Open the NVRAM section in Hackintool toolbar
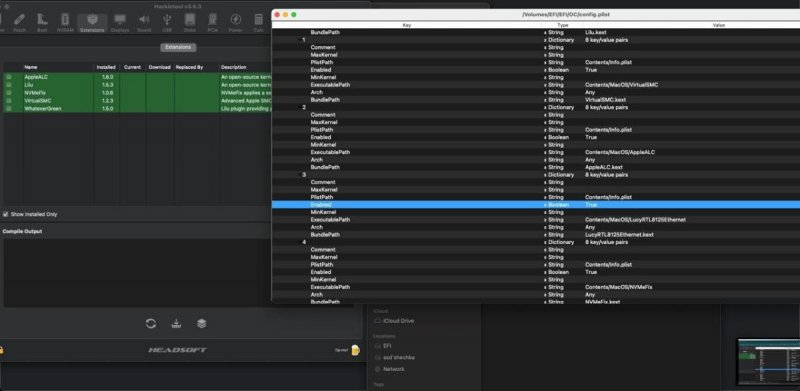This screenshot has width=800, height=391. [65, 23]
